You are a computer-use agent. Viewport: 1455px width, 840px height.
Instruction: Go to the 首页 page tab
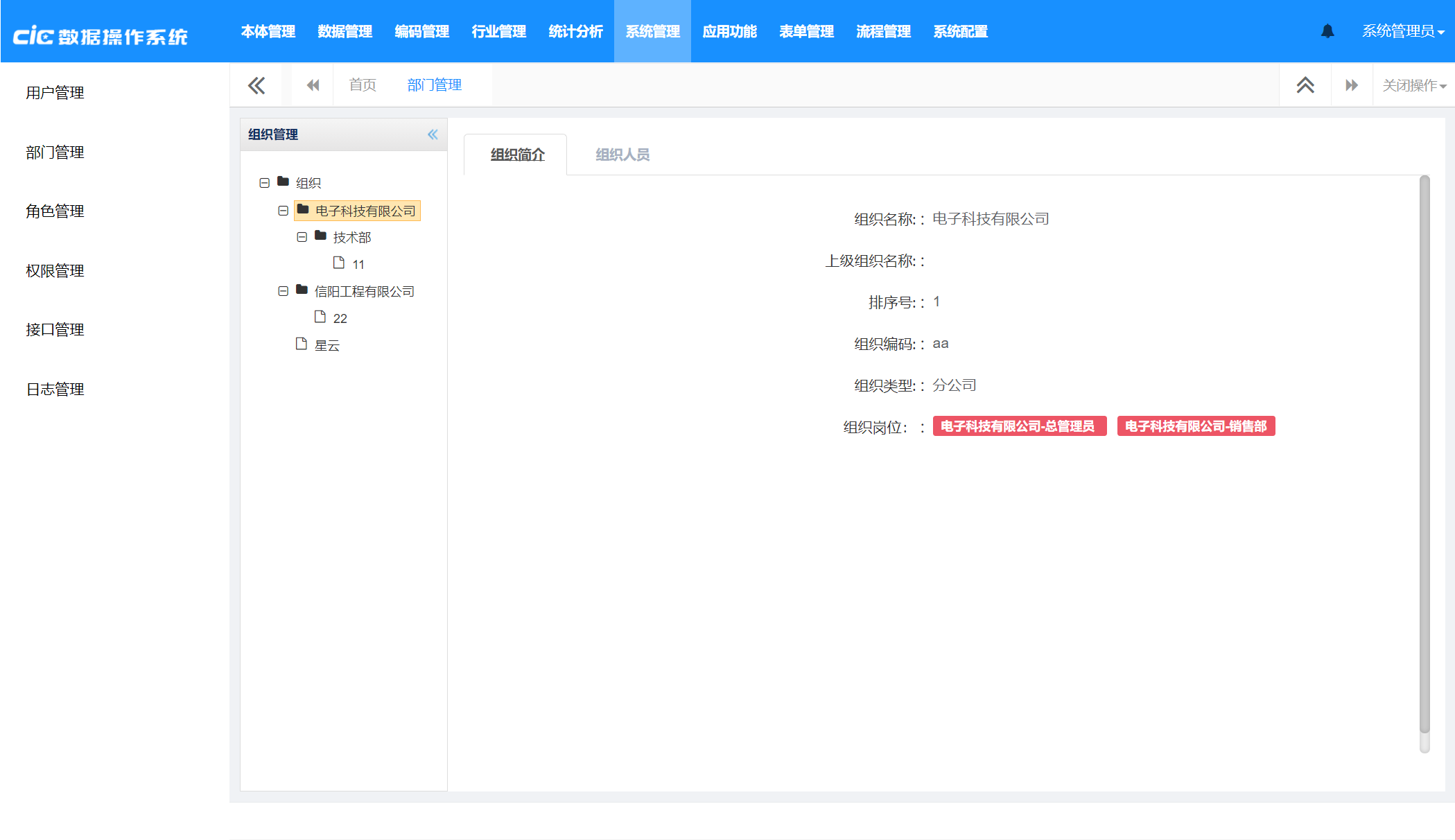click(363, 85)
